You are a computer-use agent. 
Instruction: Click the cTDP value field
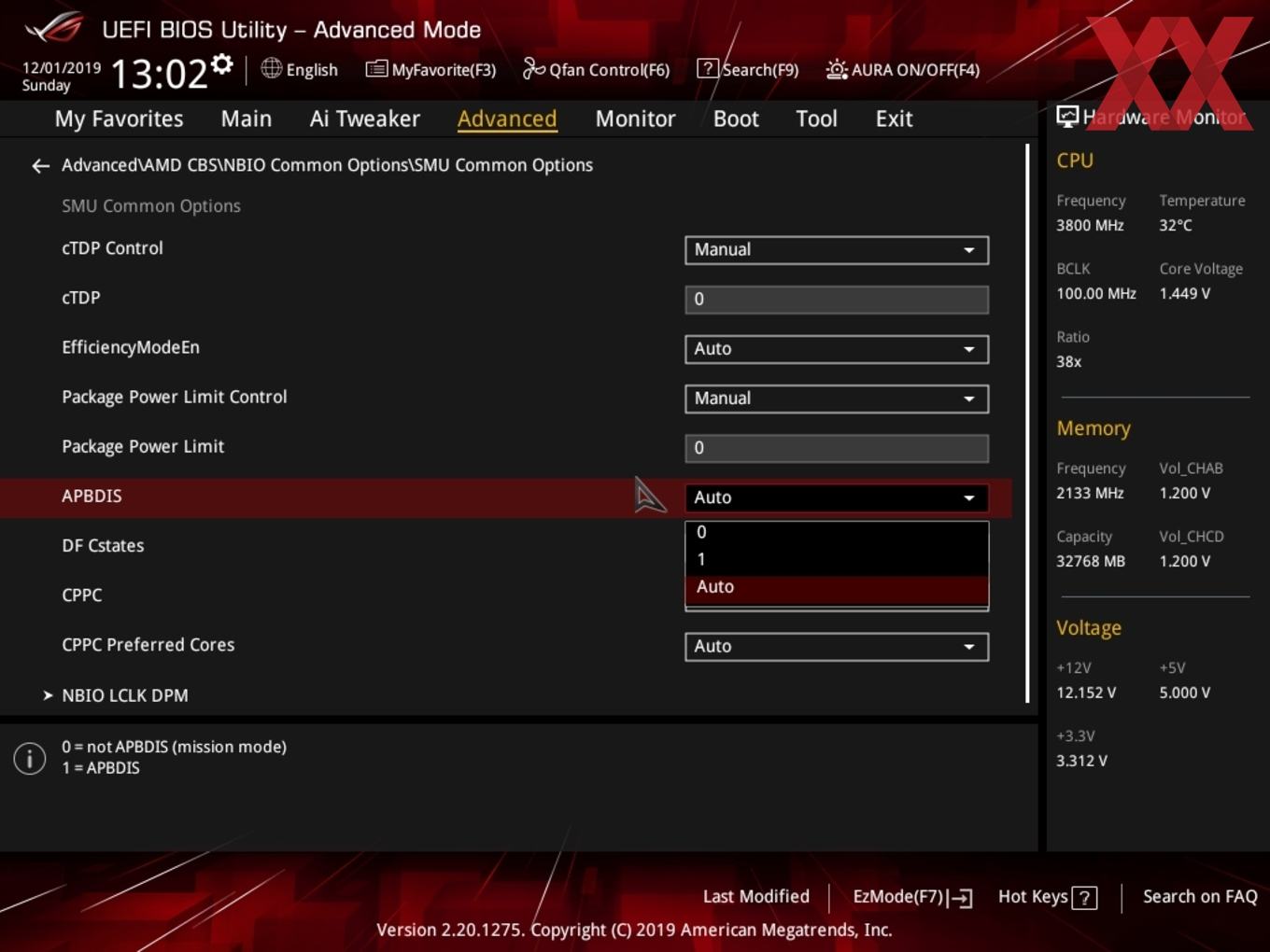coord(837,300)
